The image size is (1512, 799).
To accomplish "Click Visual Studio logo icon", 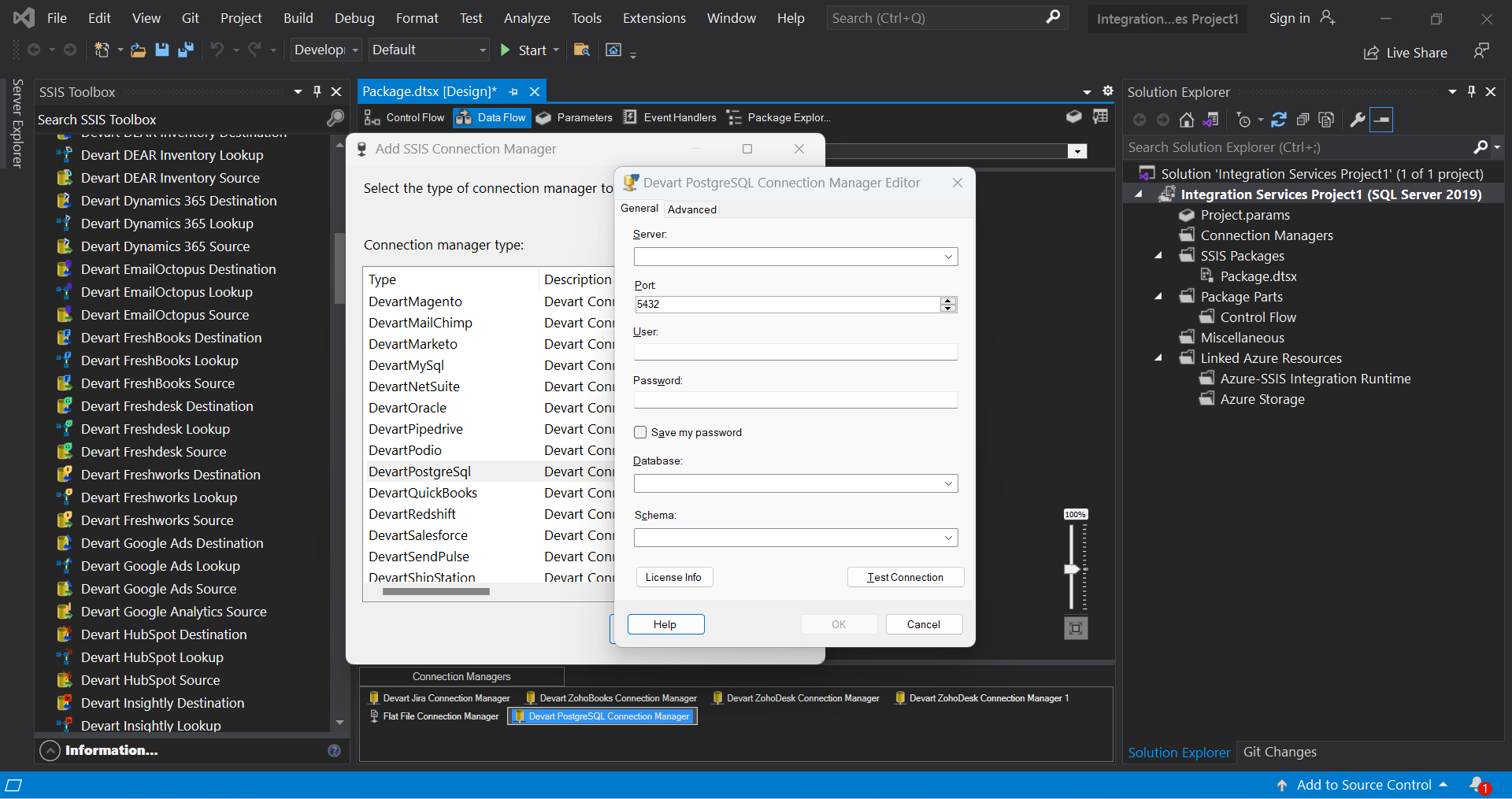I will click(x=24, y=17).
